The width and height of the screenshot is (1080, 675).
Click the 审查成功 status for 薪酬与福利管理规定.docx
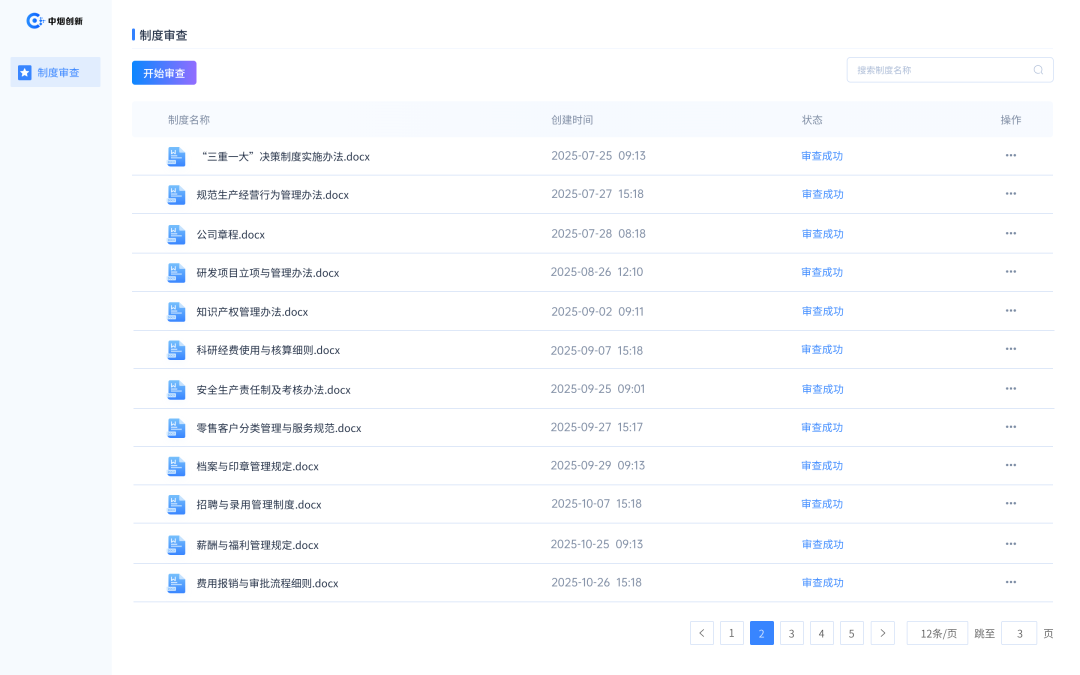[x=822, y=545]
